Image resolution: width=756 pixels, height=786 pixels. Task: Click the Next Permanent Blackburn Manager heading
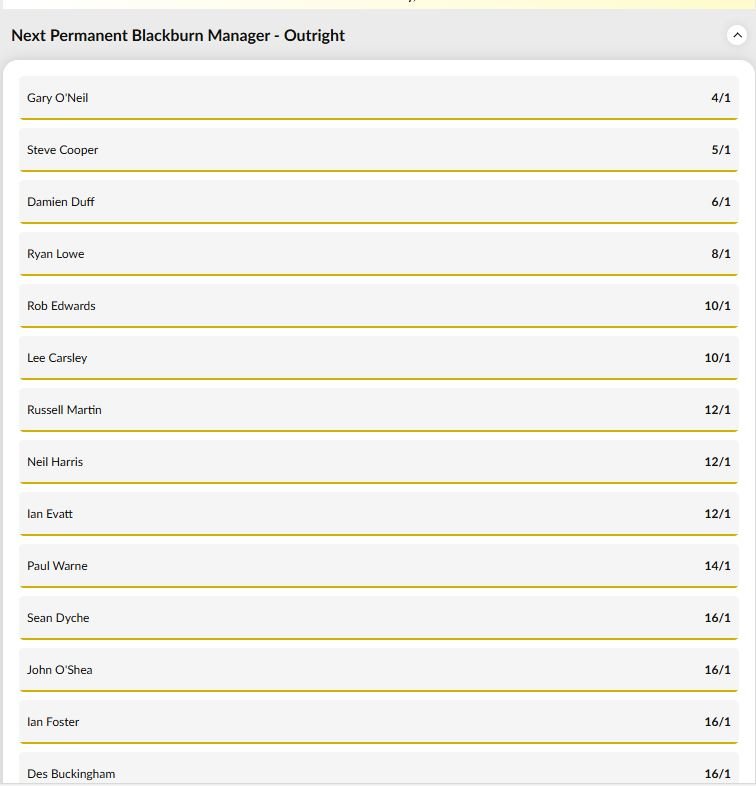(x=178, y=36)
